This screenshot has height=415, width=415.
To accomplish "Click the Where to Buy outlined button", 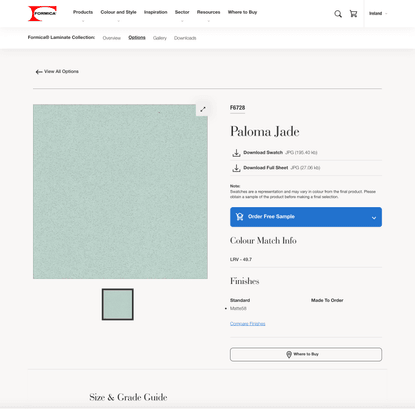I will click(306, 354).
